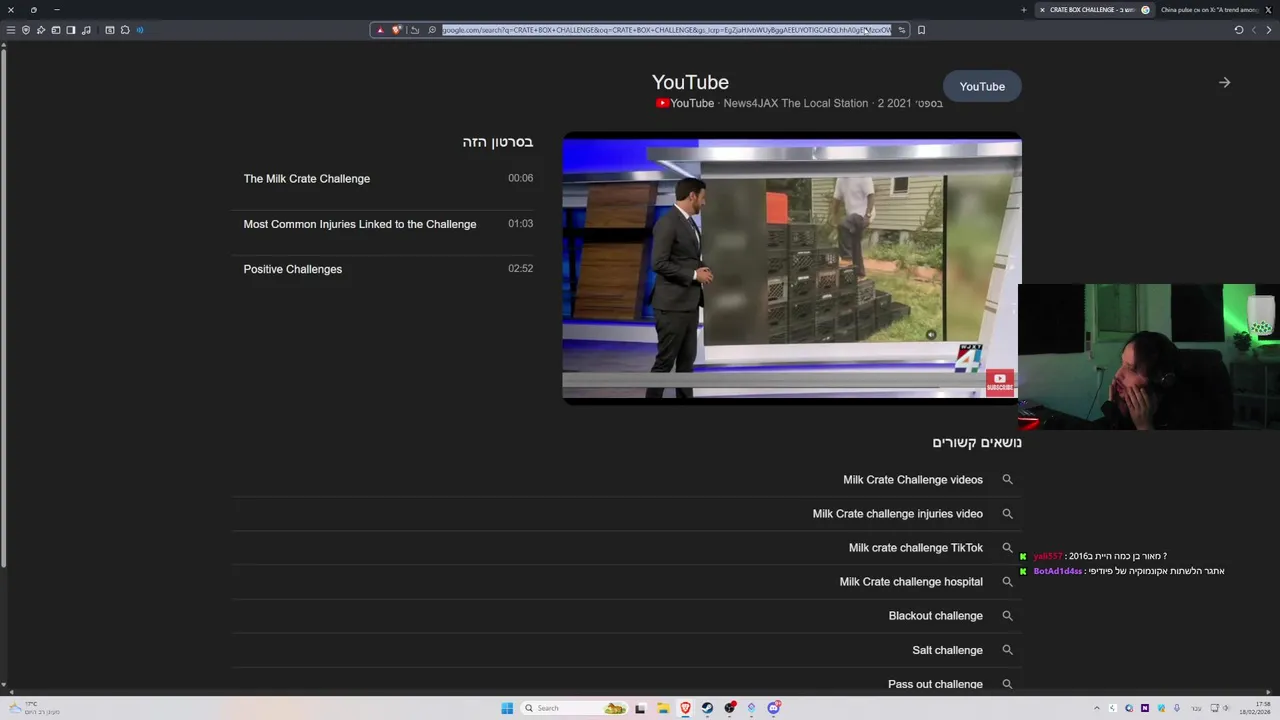
Task: Click the 02:52 timestamp
Action: [520, 268]
